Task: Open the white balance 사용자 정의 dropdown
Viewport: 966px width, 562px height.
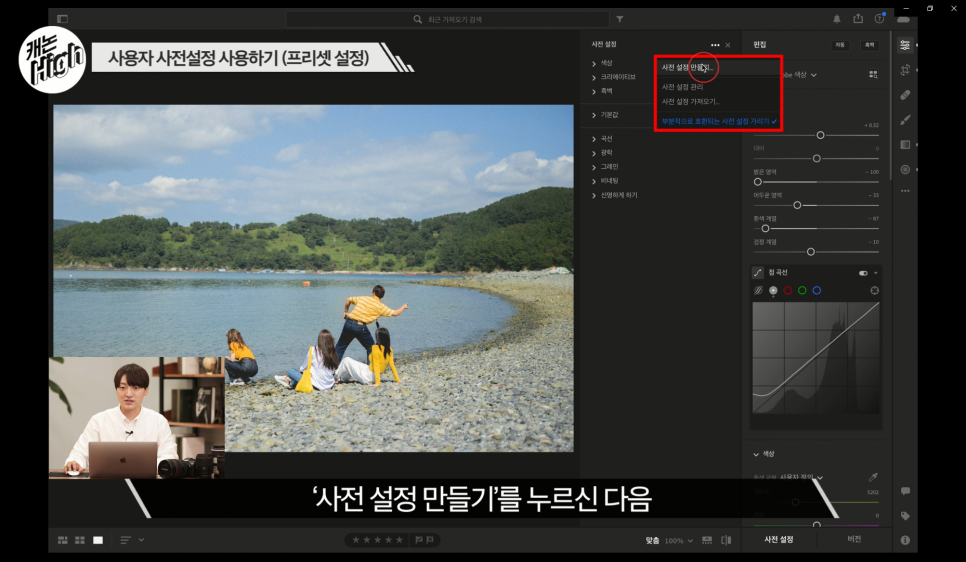Action: point(802,477)
